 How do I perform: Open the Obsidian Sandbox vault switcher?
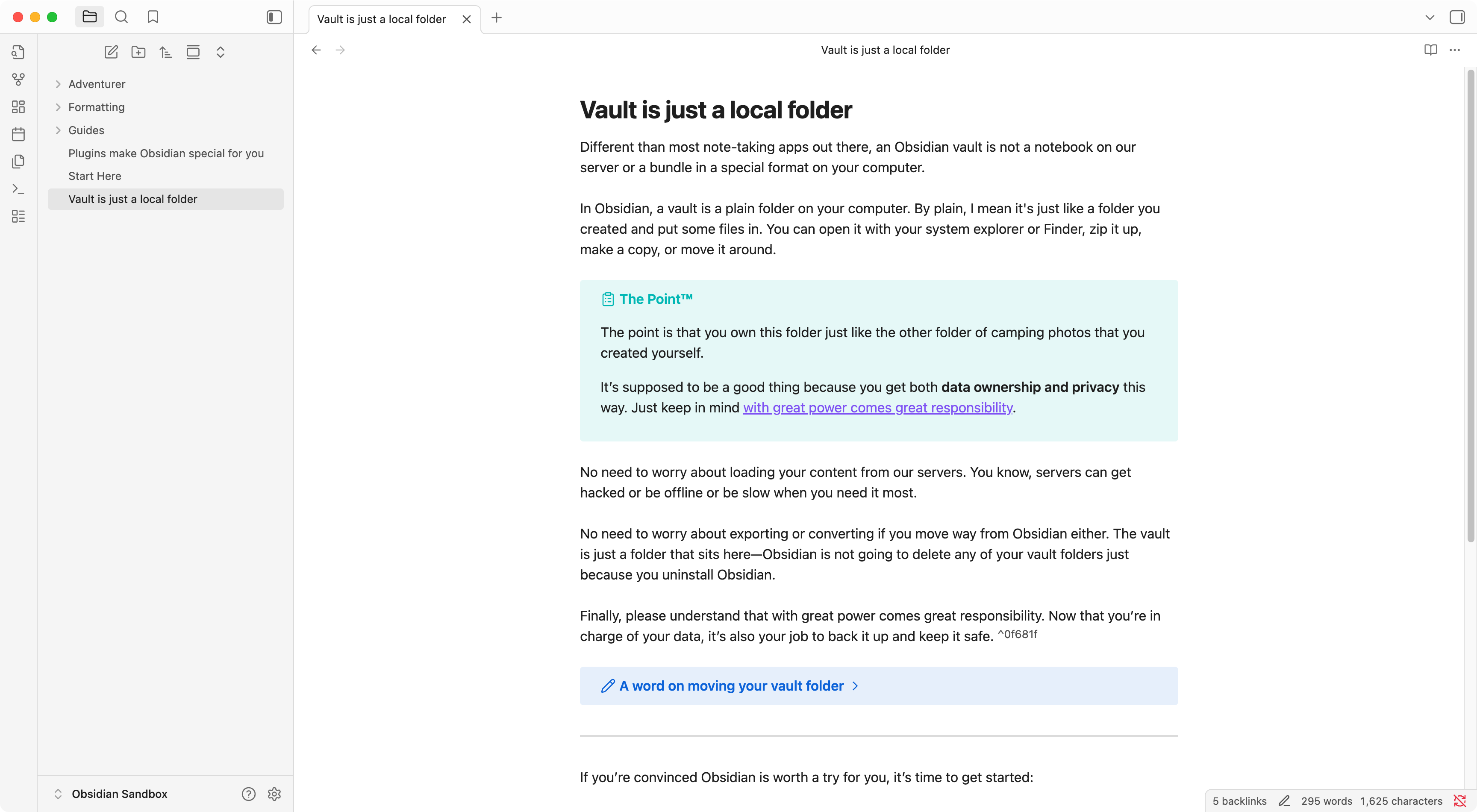(x=119, y=794)
